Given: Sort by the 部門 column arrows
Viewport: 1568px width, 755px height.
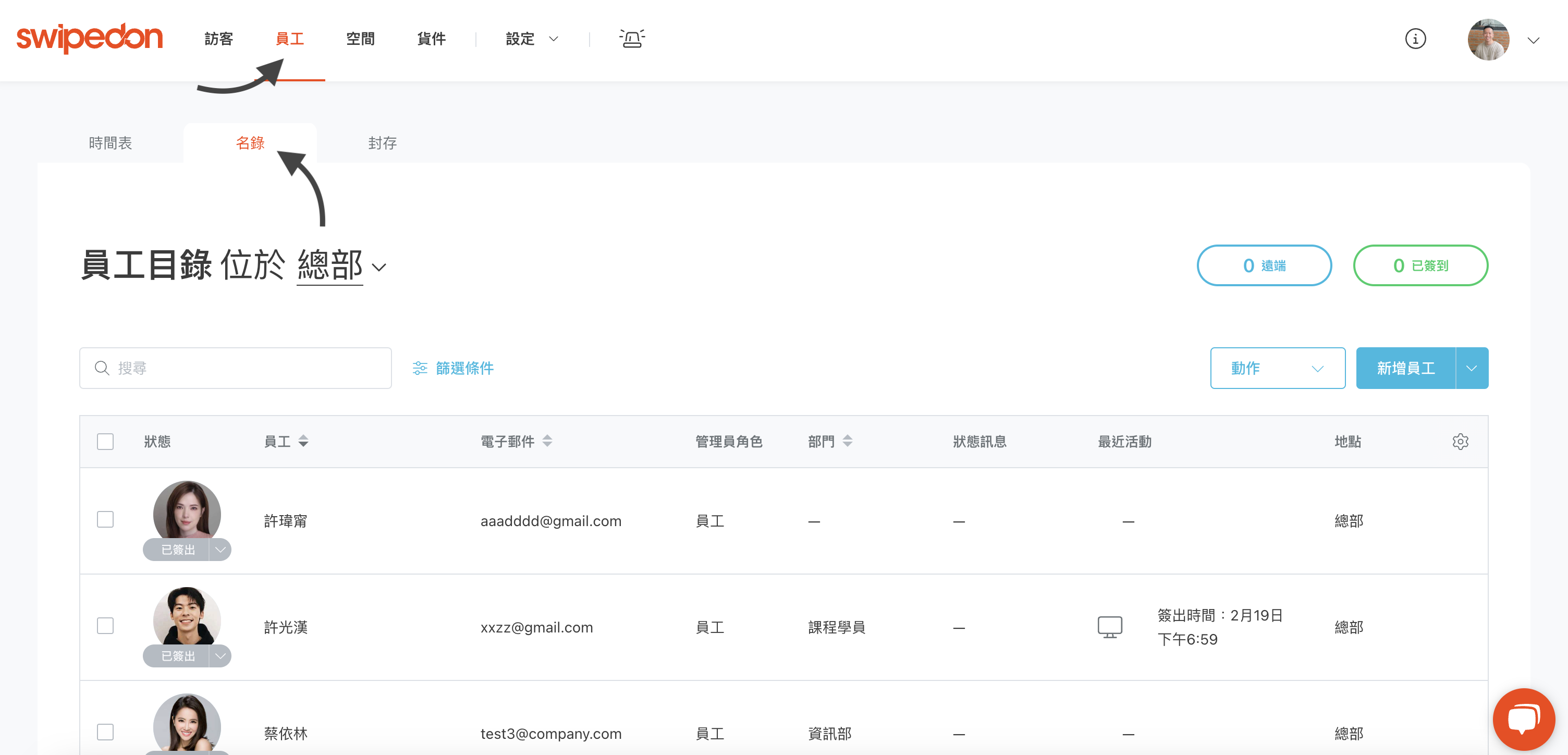Looking at the screenshot, I should coord(847,442).
